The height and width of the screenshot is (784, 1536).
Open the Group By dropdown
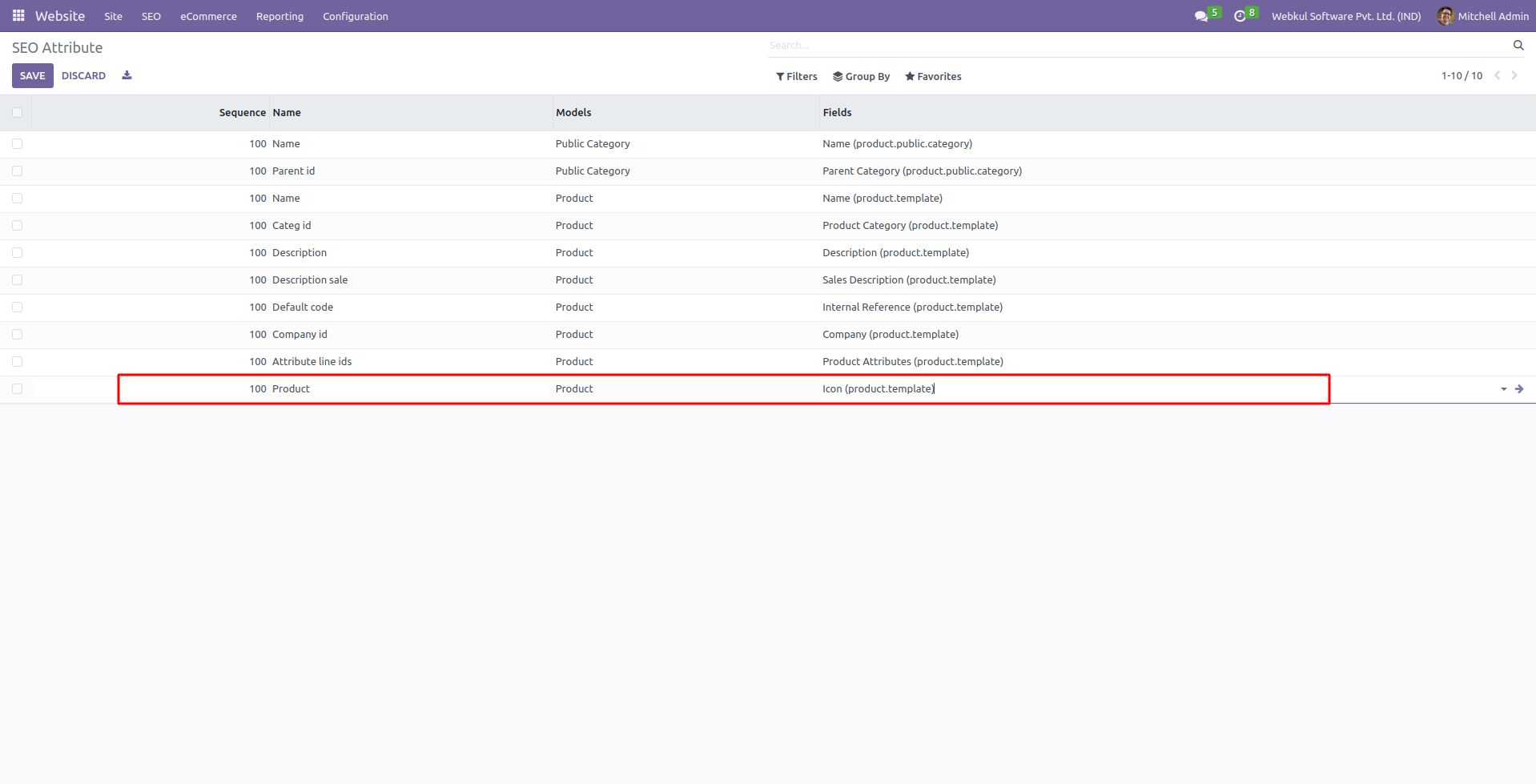coord(861,77)
